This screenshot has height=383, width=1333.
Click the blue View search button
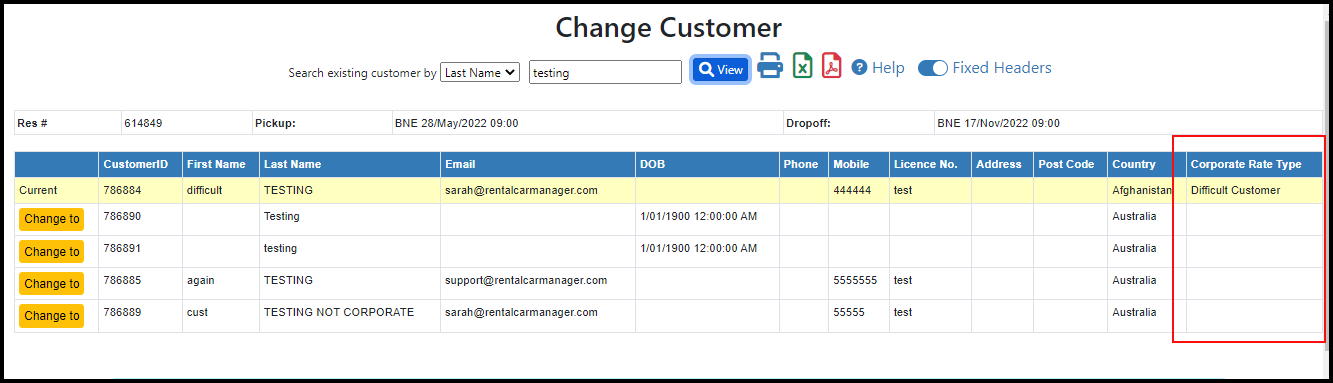coord(720,70)
